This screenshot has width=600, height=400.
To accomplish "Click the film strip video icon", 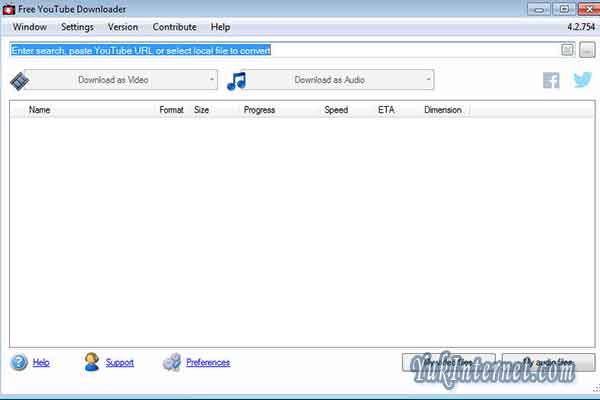I will [19, 81].
